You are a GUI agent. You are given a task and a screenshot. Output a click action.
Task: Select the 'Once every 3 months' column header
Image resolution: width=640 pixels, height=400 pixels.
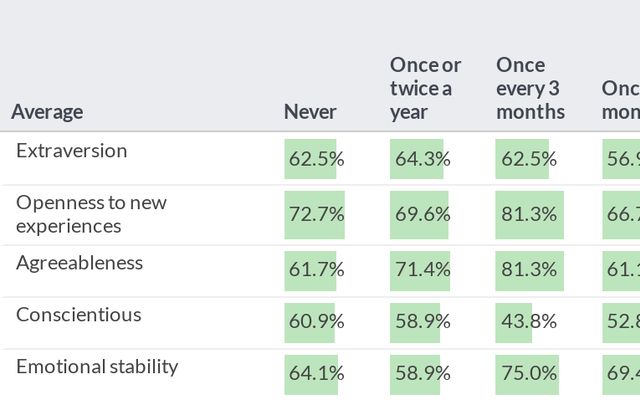(530, 88)
